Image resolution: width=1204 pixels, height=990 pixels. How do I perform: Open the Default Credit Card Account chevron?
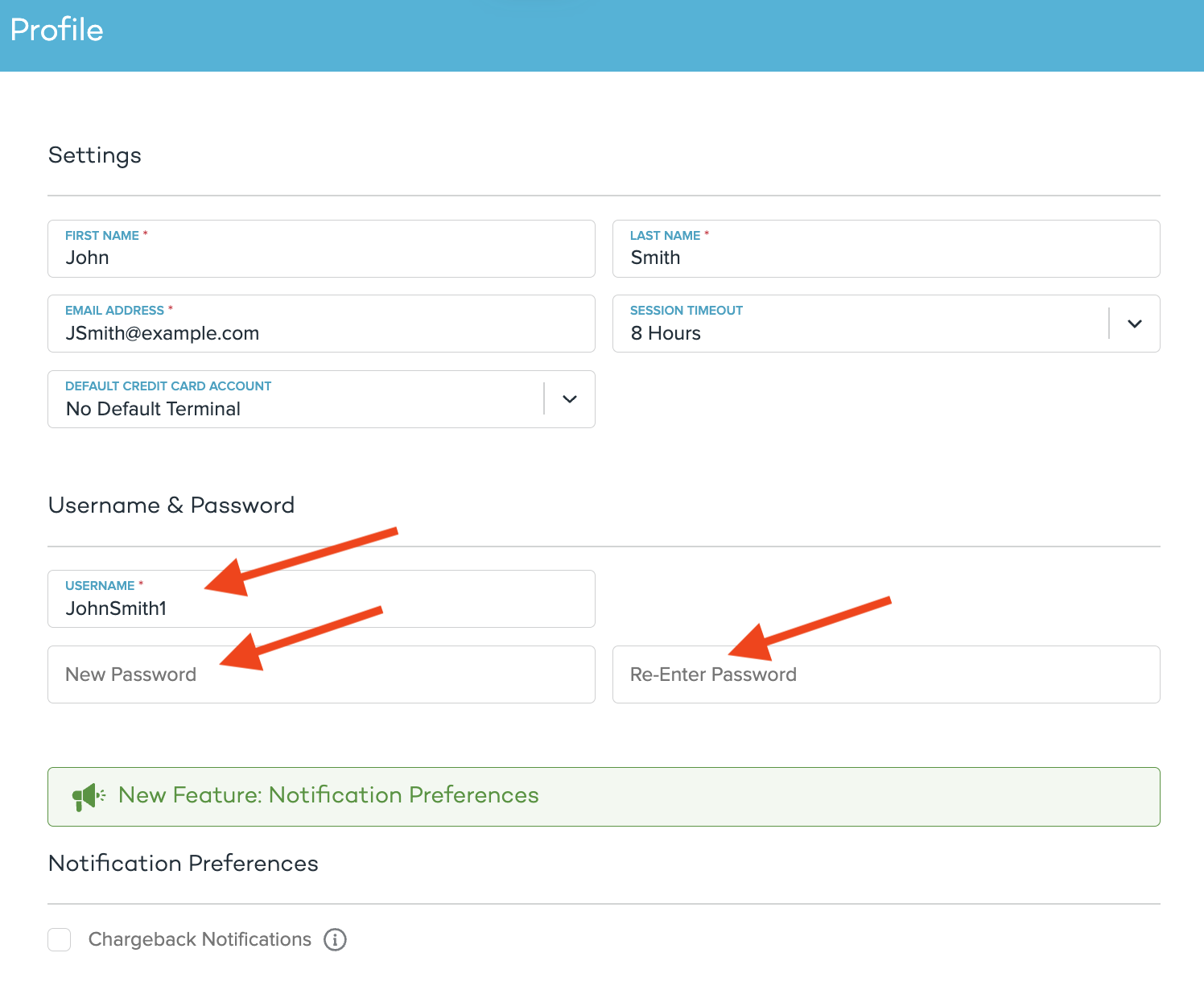pos(569,399)
